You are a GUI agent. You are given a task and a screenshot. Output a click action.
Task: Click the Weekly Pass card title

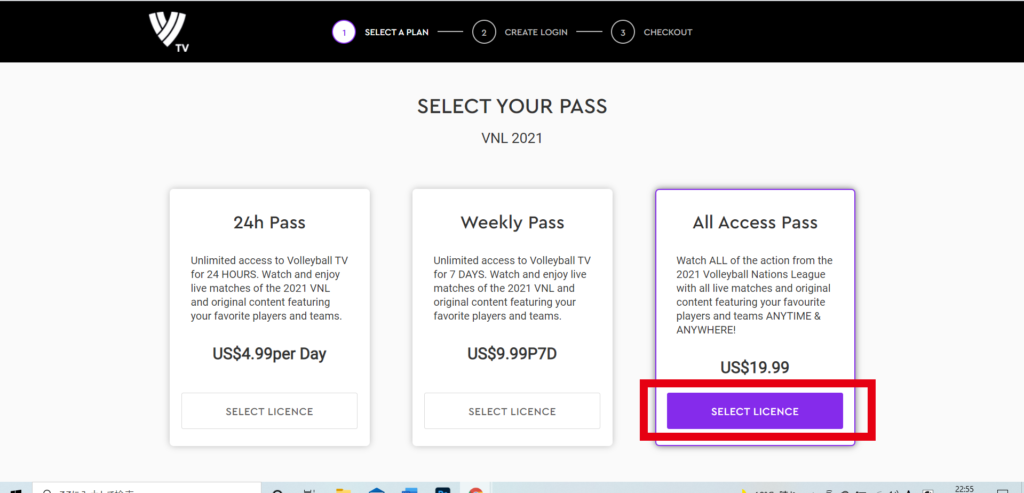pos(512,223)
